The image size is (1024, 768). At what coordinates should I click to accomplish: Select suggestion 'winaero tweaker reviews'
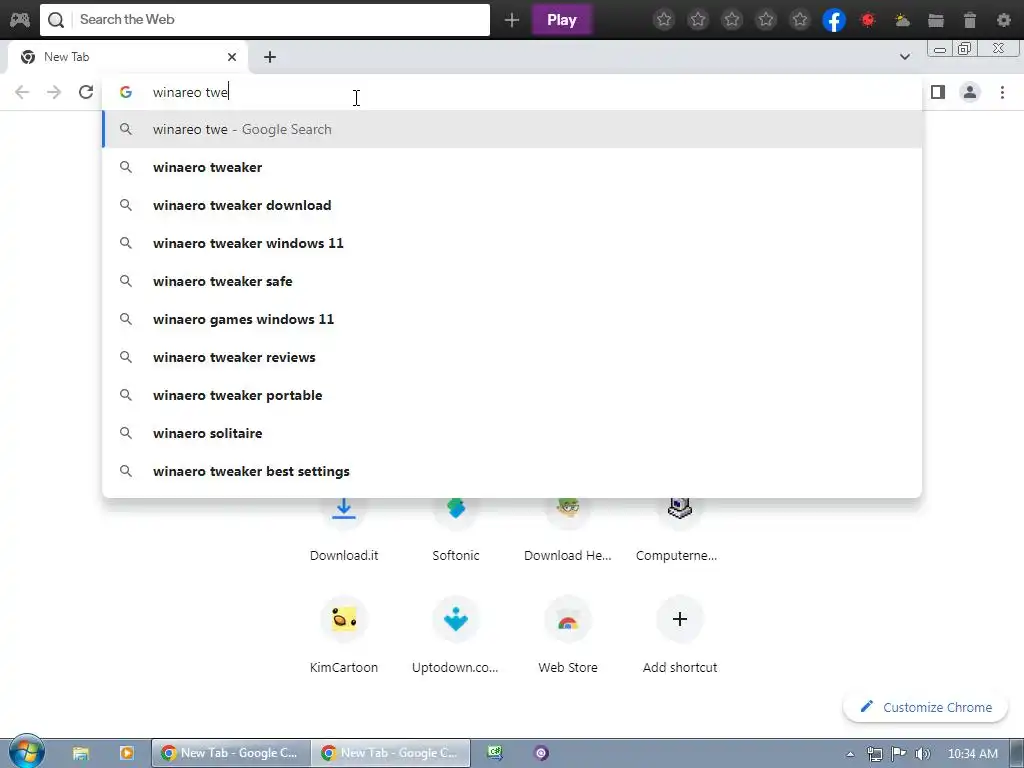coord(512,357)
